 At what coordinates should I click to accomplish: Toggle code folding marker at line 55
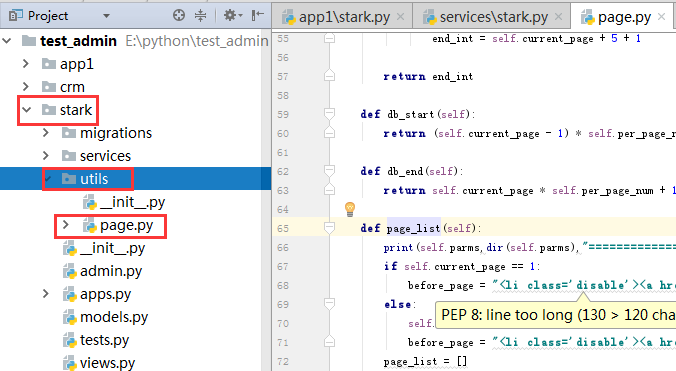click(x=329, y=39)
